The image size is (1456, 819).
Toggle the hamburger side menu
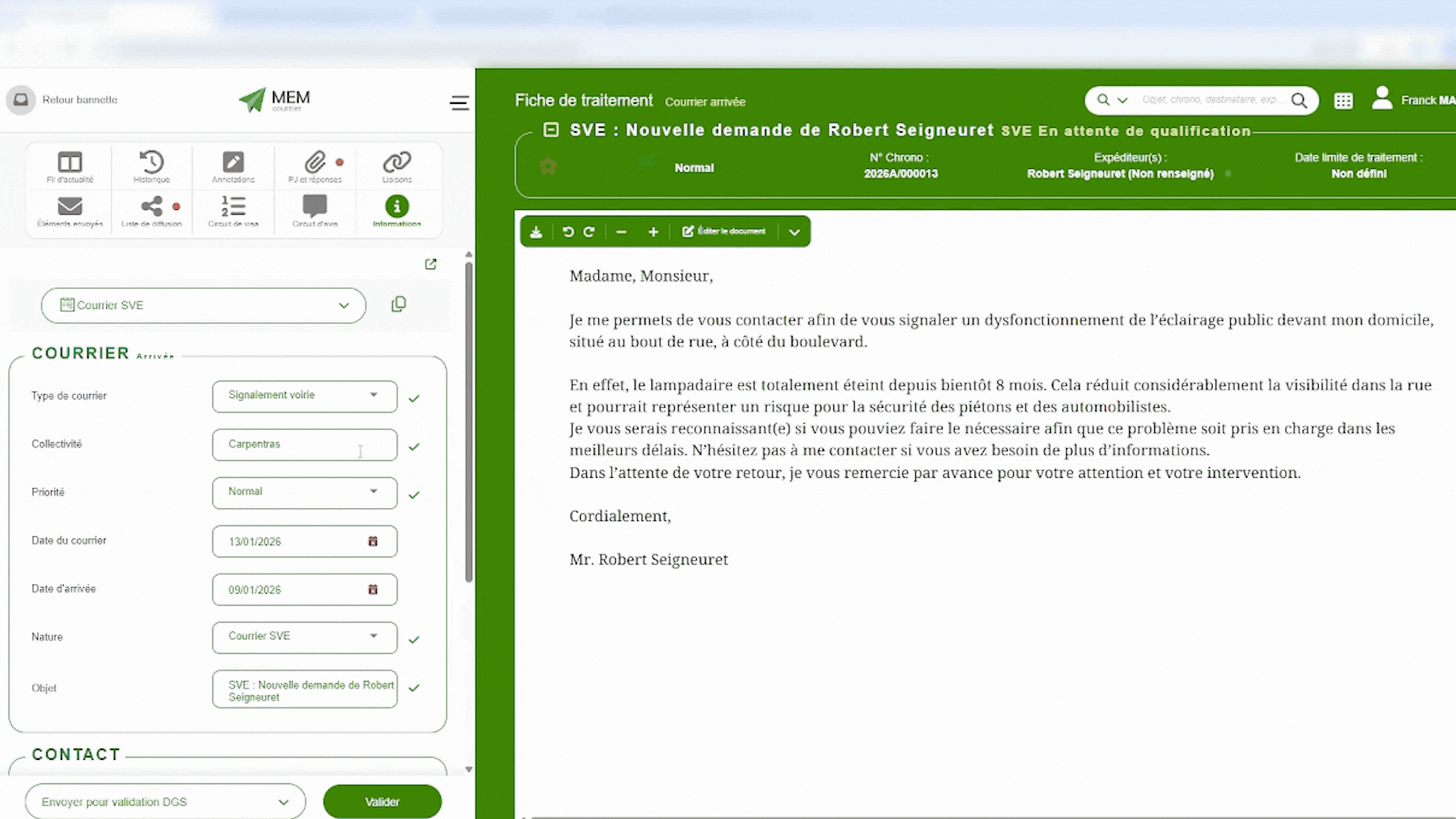[x=460, y=103]
